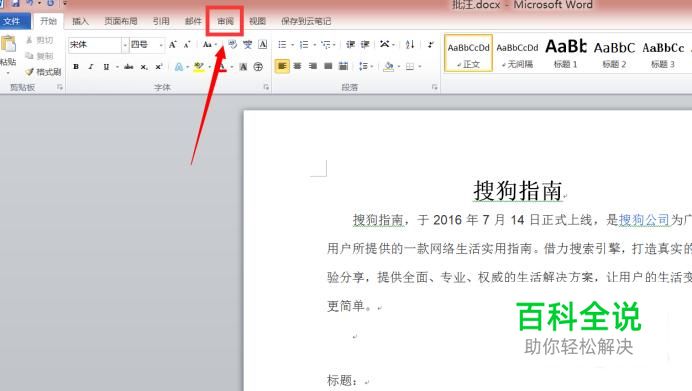This screenshot has width=692, height=391.
Task: Toggle underline formatting
Action: tap(106, 67)
